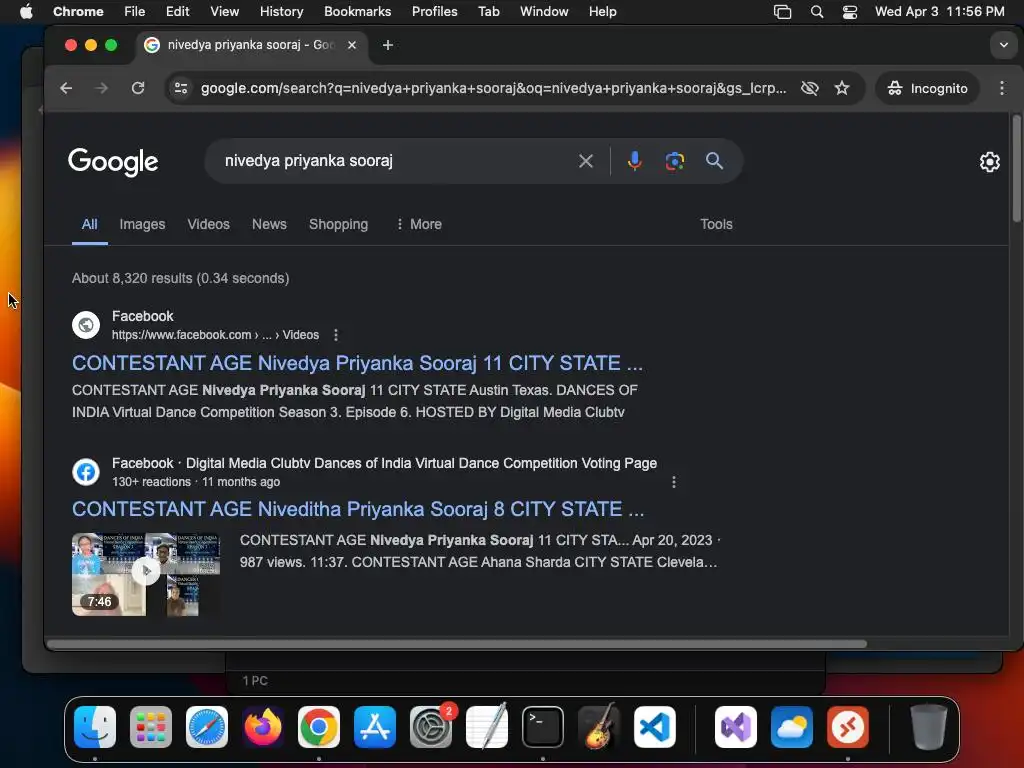Open the Apple menu
The image size is (1024, 768).
(x=26, y=12)
